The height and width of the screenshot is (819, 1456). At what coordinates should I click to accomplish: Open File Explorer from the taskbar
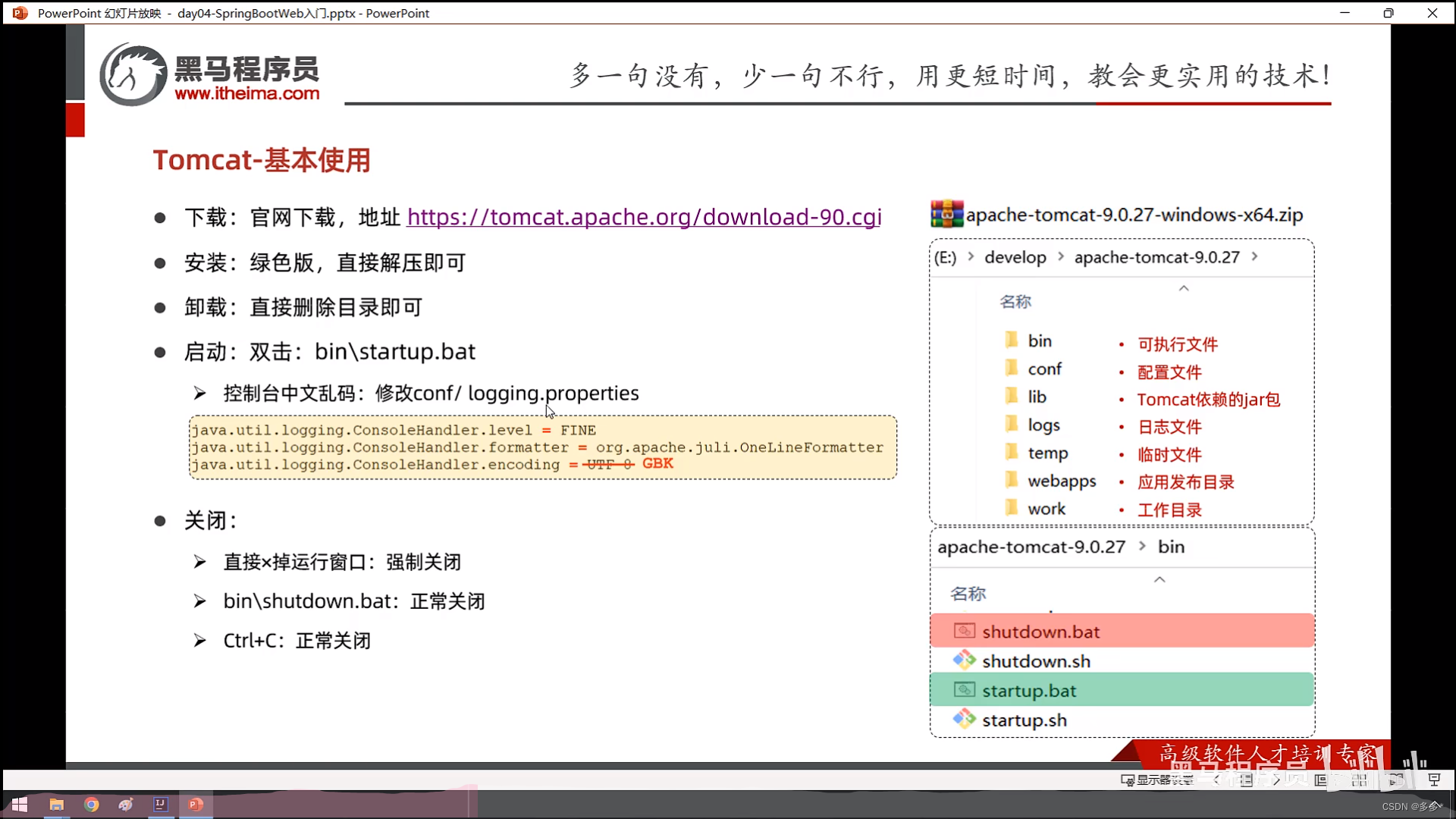pyautogui.click(x=57, y=805)
